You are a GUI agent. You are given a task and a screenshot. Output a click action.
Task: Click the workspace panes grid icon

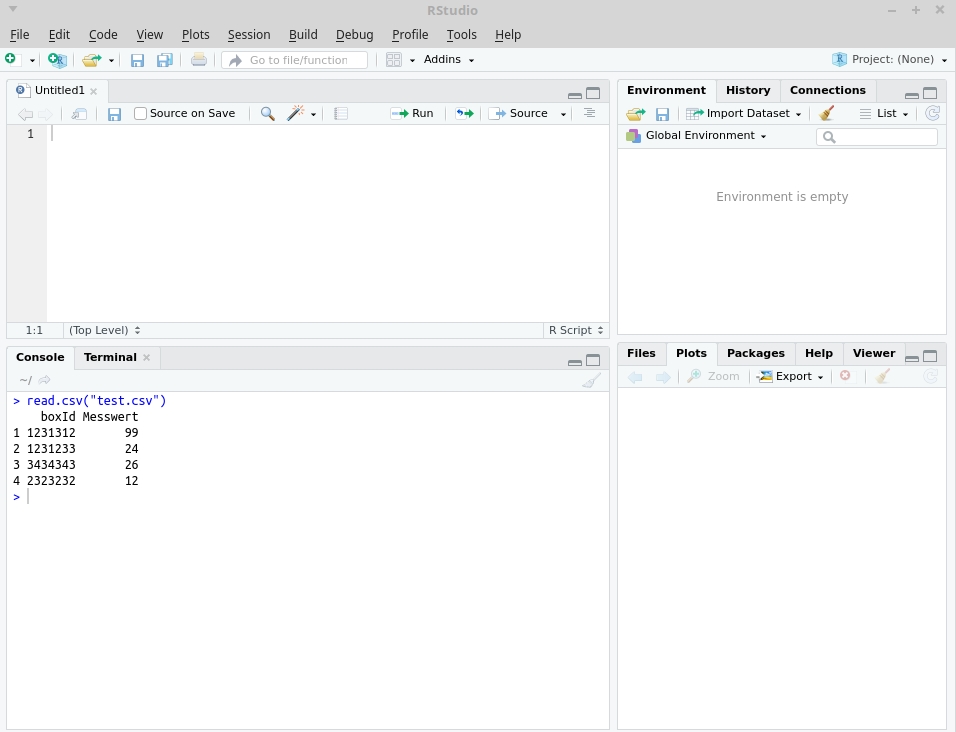[x=394, y=60]
